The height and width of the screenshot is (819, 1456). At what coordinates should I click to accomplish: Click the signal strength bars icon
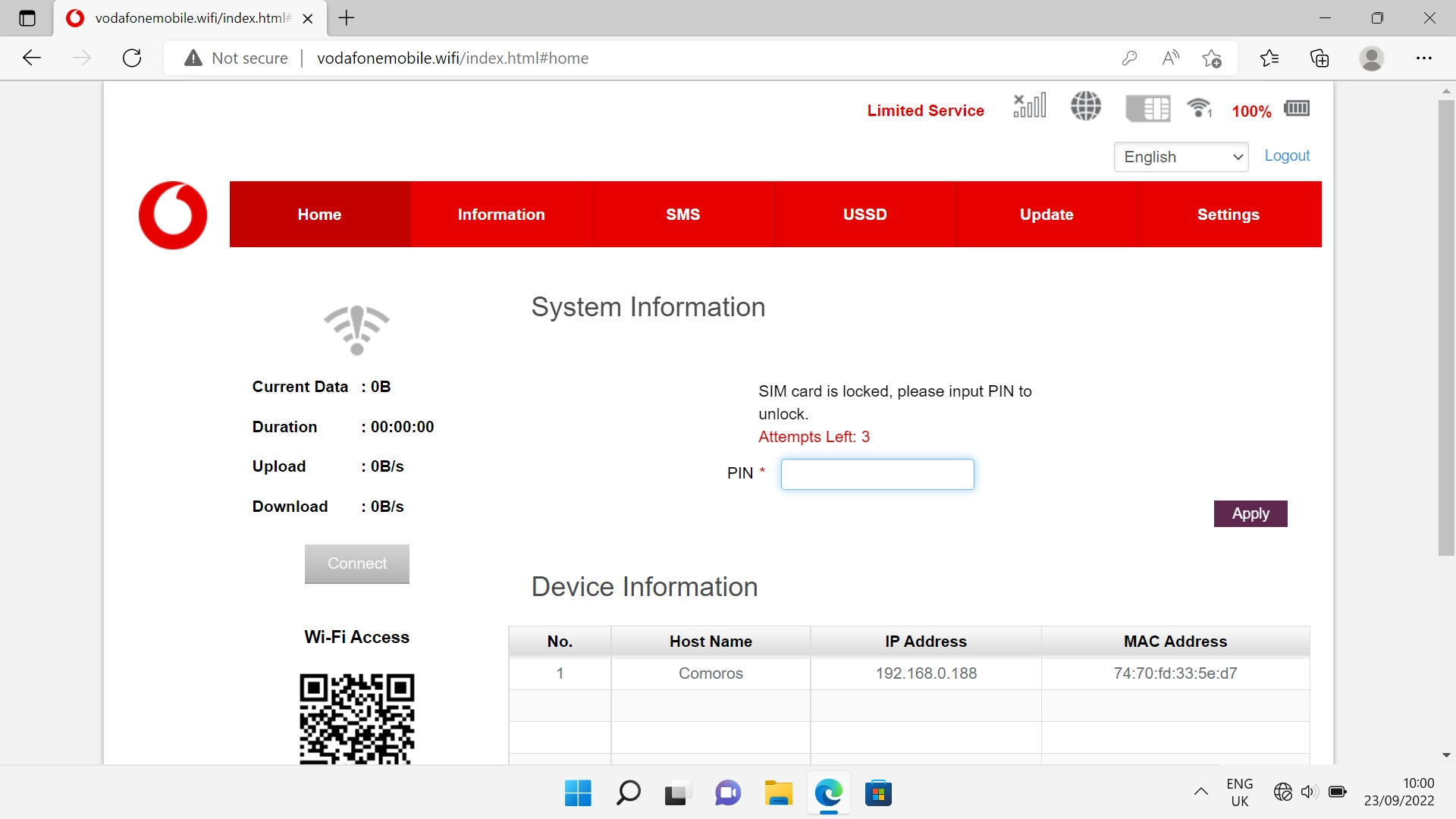[x=1030, y=106]
